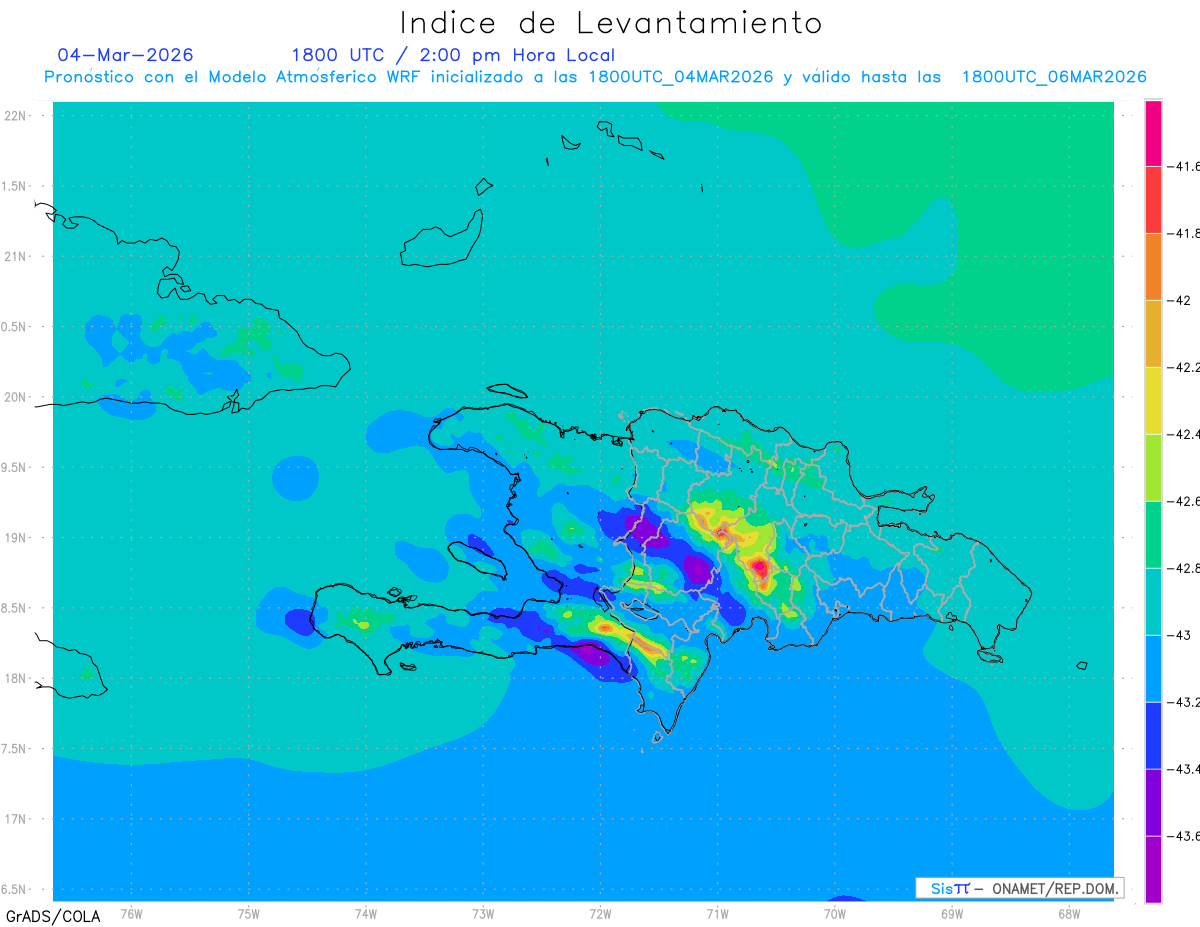The width and height of the screenshot is (1200, 927).
Task: Click the '70W' longitude label
Action: coord(834,912)
